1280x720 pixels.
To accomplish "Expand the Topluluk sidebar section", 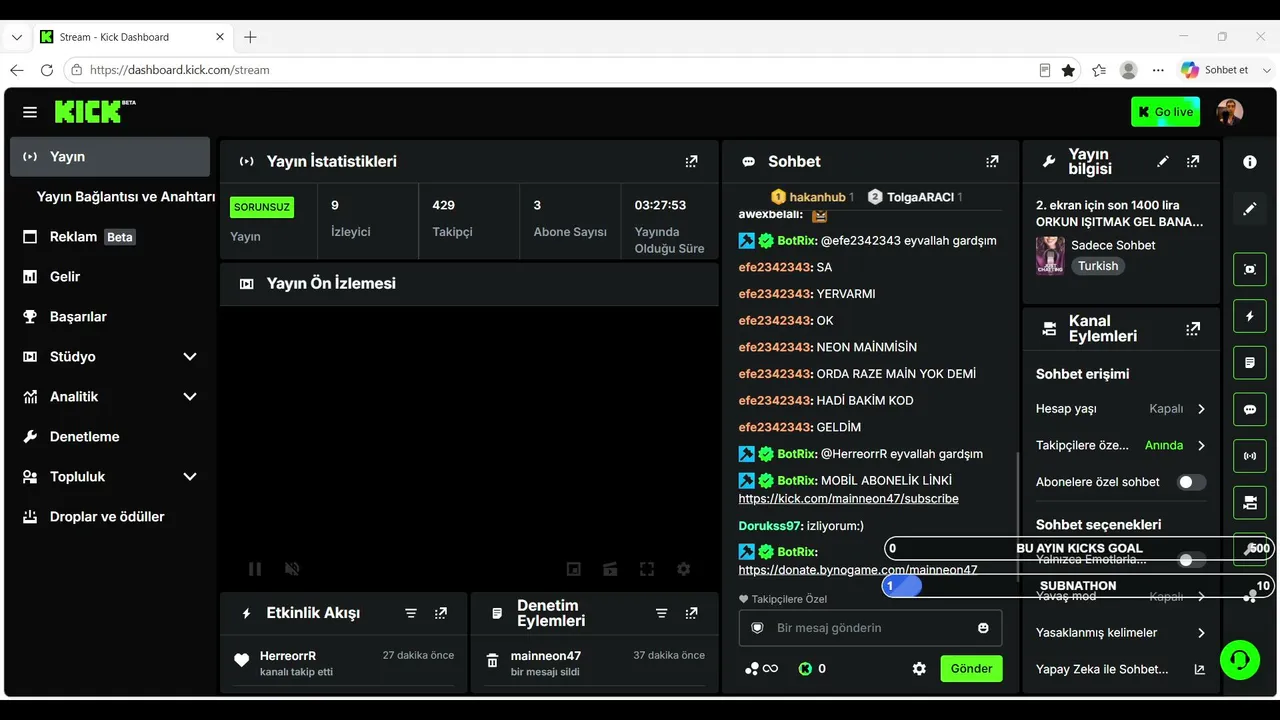I will (190, 477).
